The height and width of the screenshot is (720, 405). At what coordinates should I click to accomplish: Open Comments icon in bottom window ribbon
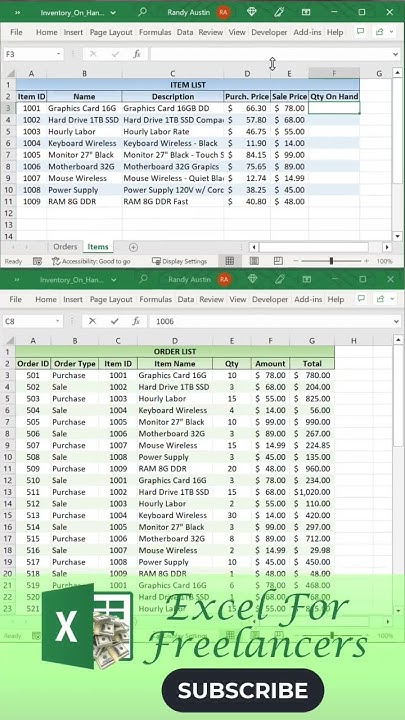[361, 299]
